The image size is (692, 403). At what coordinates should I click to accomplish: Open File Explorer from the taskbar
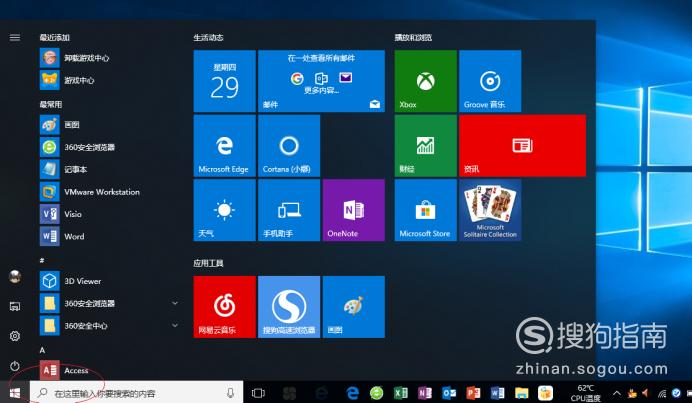(x=521, y=393)
